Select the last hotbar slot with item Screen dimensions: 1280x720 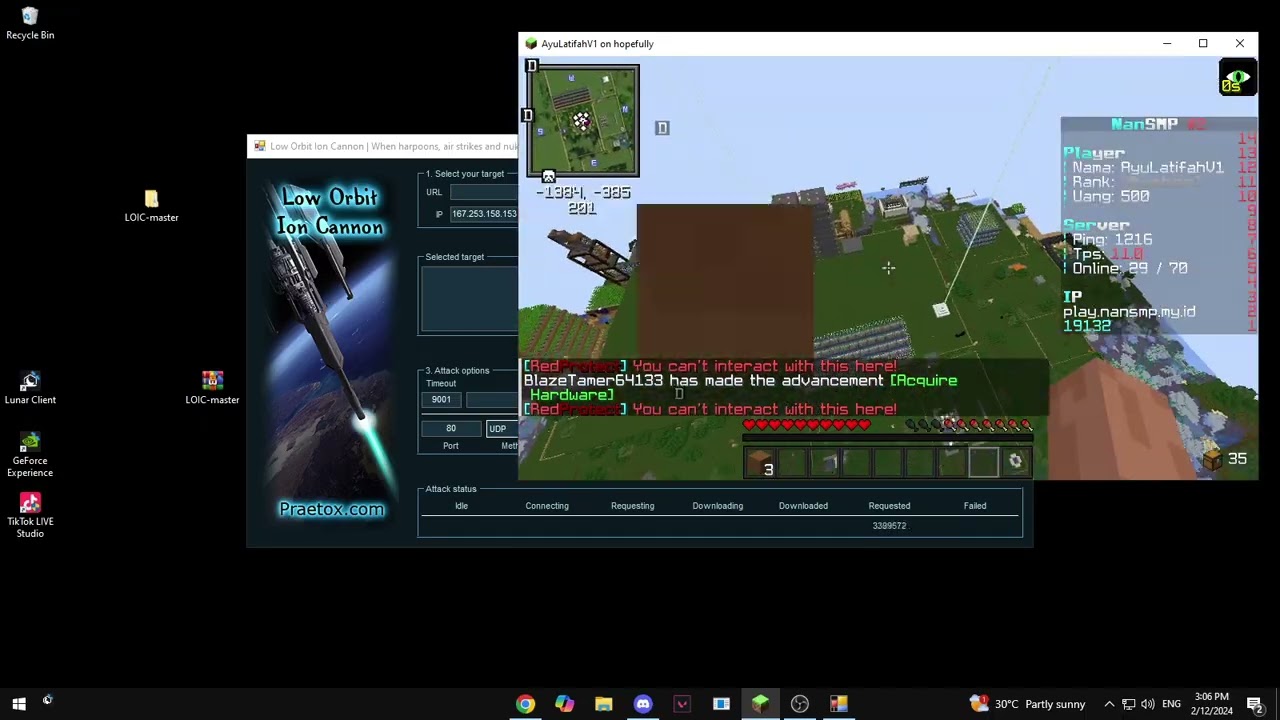pyautogui.click(x=1015, y=461)
